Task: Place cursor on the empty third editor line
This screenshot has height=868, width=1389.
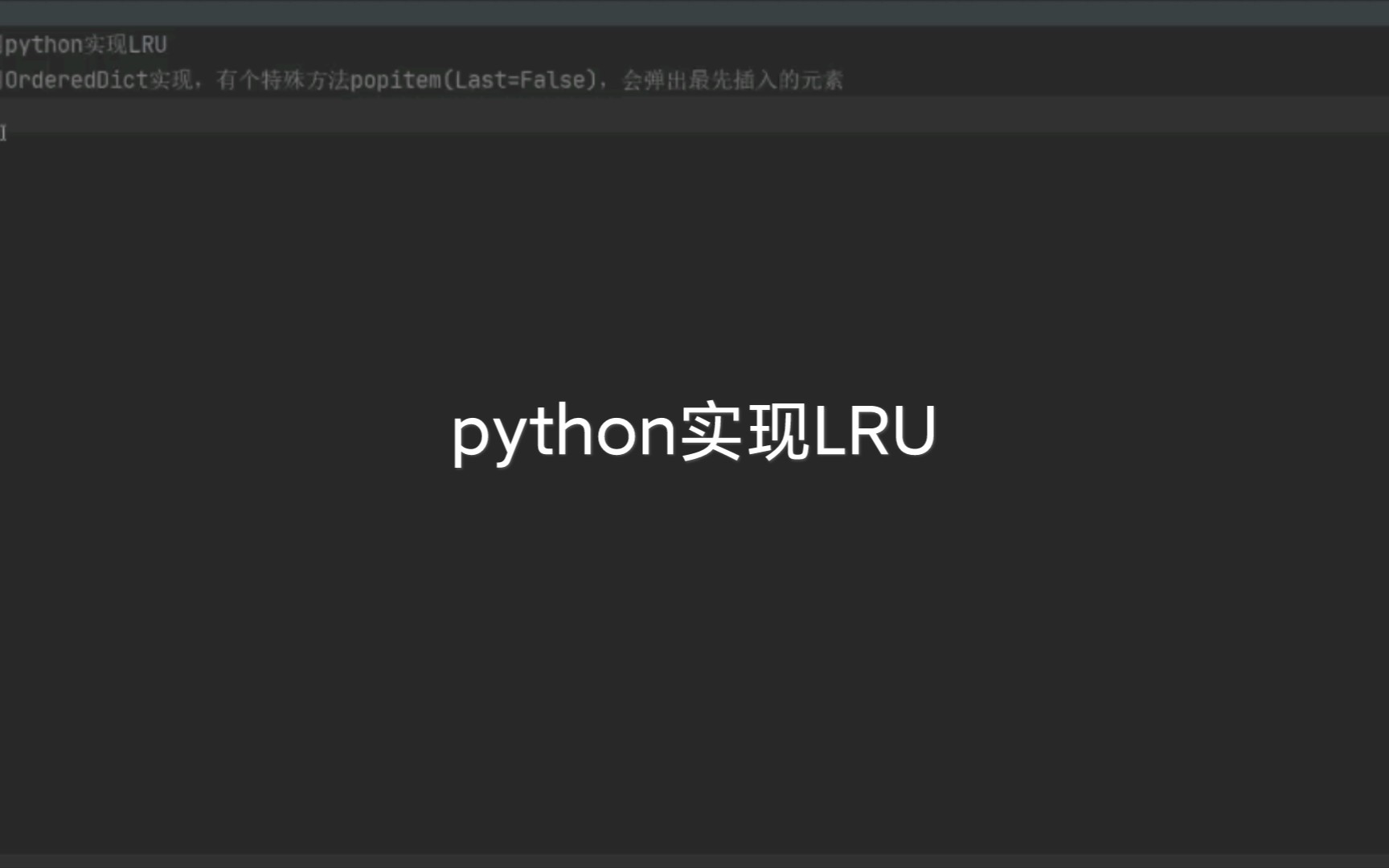Action: coord(694,115)
